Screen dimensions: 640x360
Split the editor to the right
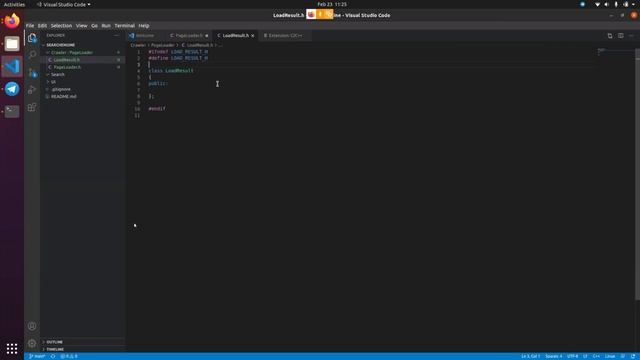(620, 36)
